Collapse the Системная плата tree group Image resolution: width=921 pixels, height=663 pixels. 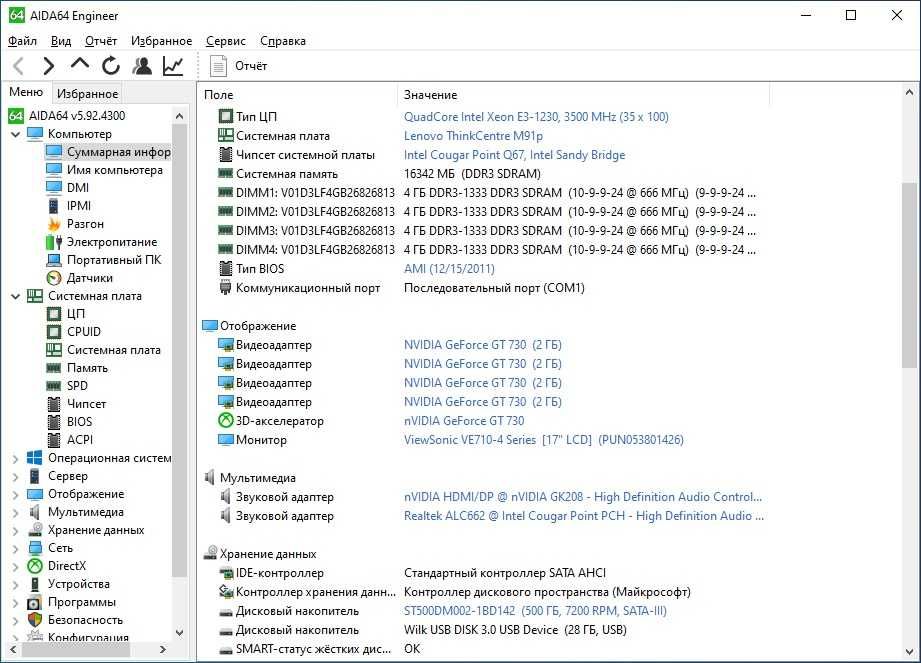point(16,297)
